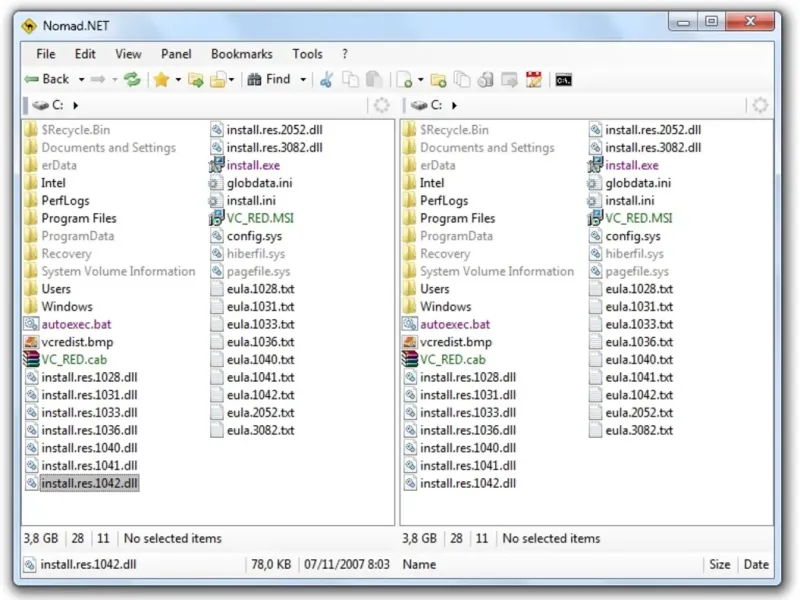Select autoexec.bat in the left panel
The width and height of the screenshot is (800, 600).
[67, 324]
